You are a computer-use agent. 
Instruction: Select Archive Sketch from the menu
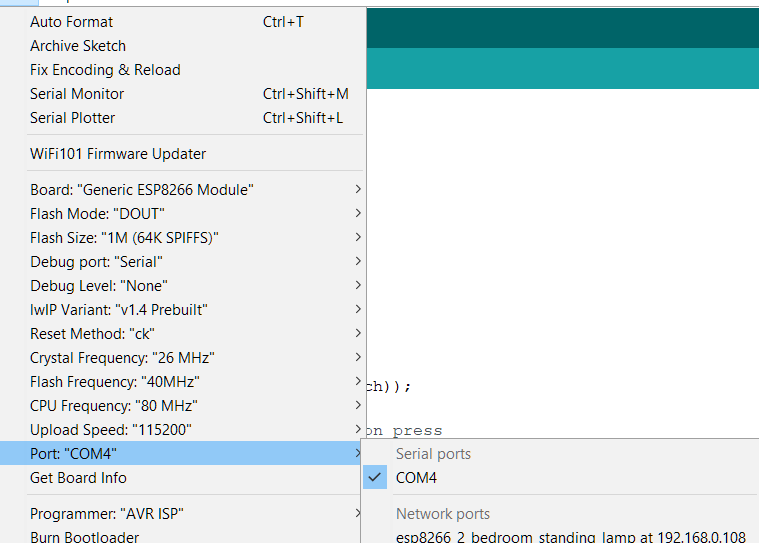78,45
